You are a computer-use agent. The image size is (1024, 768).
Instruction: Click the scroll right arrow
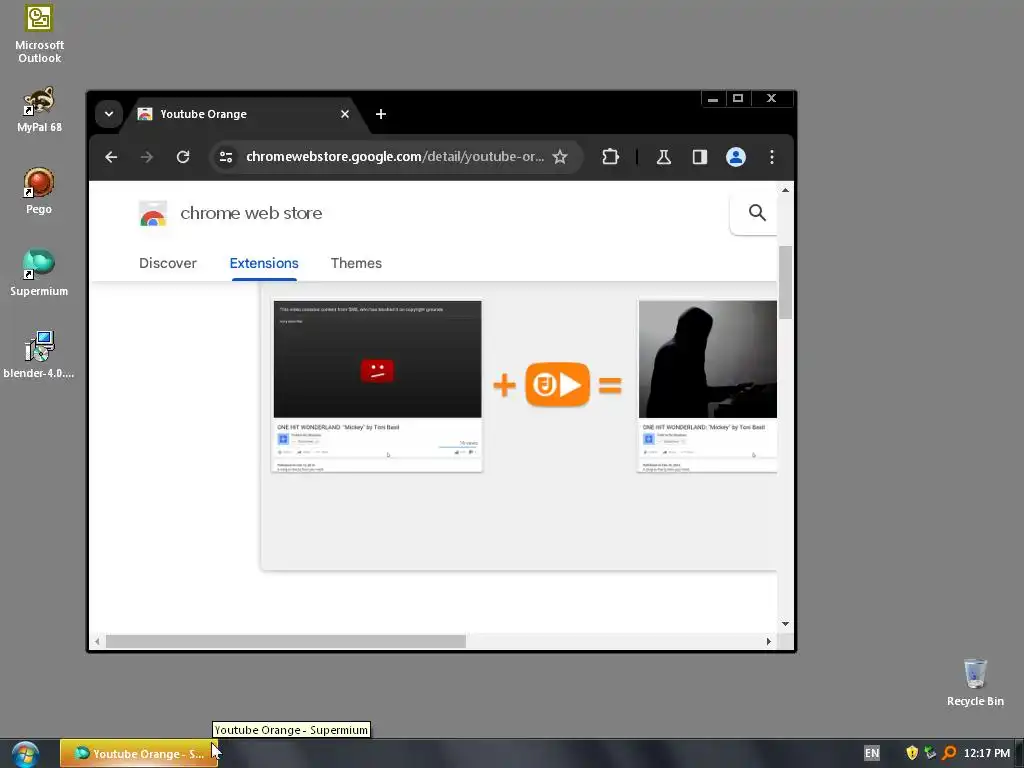[769, 641]
